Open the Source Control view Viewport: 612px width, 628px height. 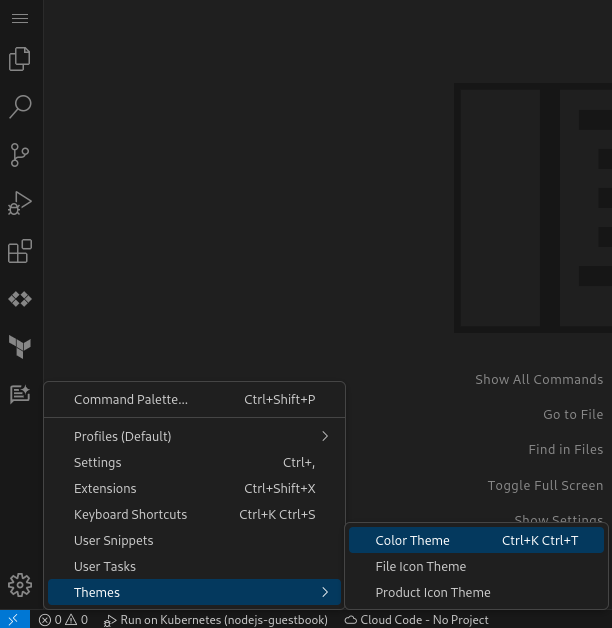click(20, 154)
